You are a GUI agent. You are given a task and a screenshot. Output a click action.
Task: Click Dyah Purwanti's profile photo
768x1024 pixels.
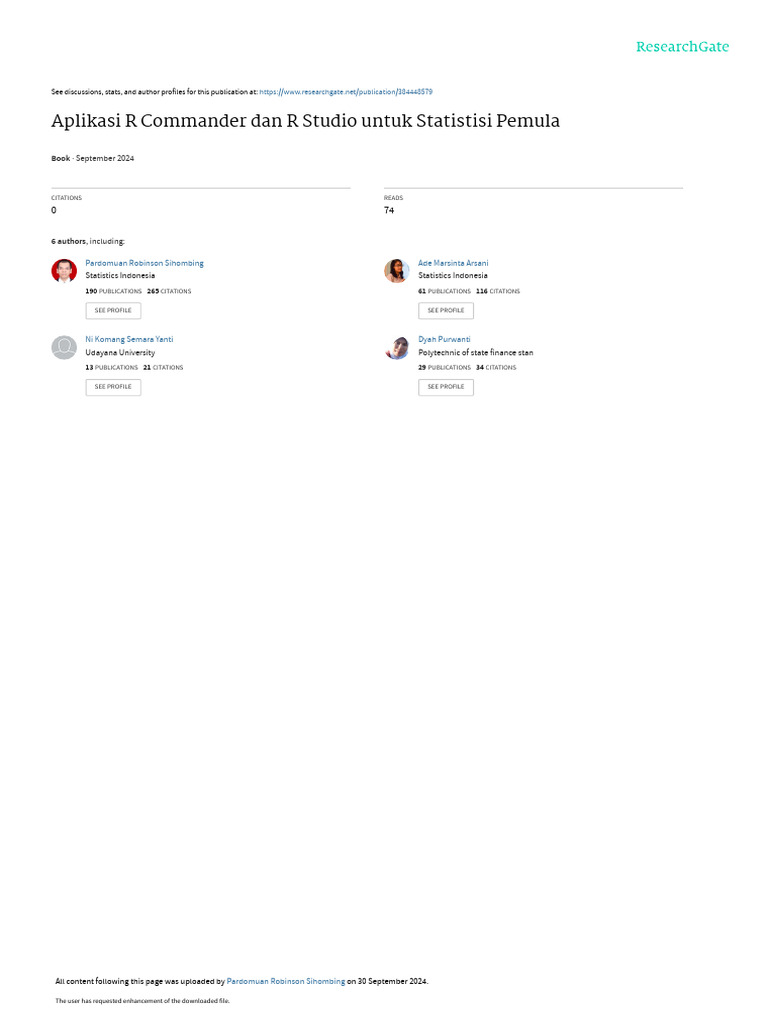click(396, 347)
